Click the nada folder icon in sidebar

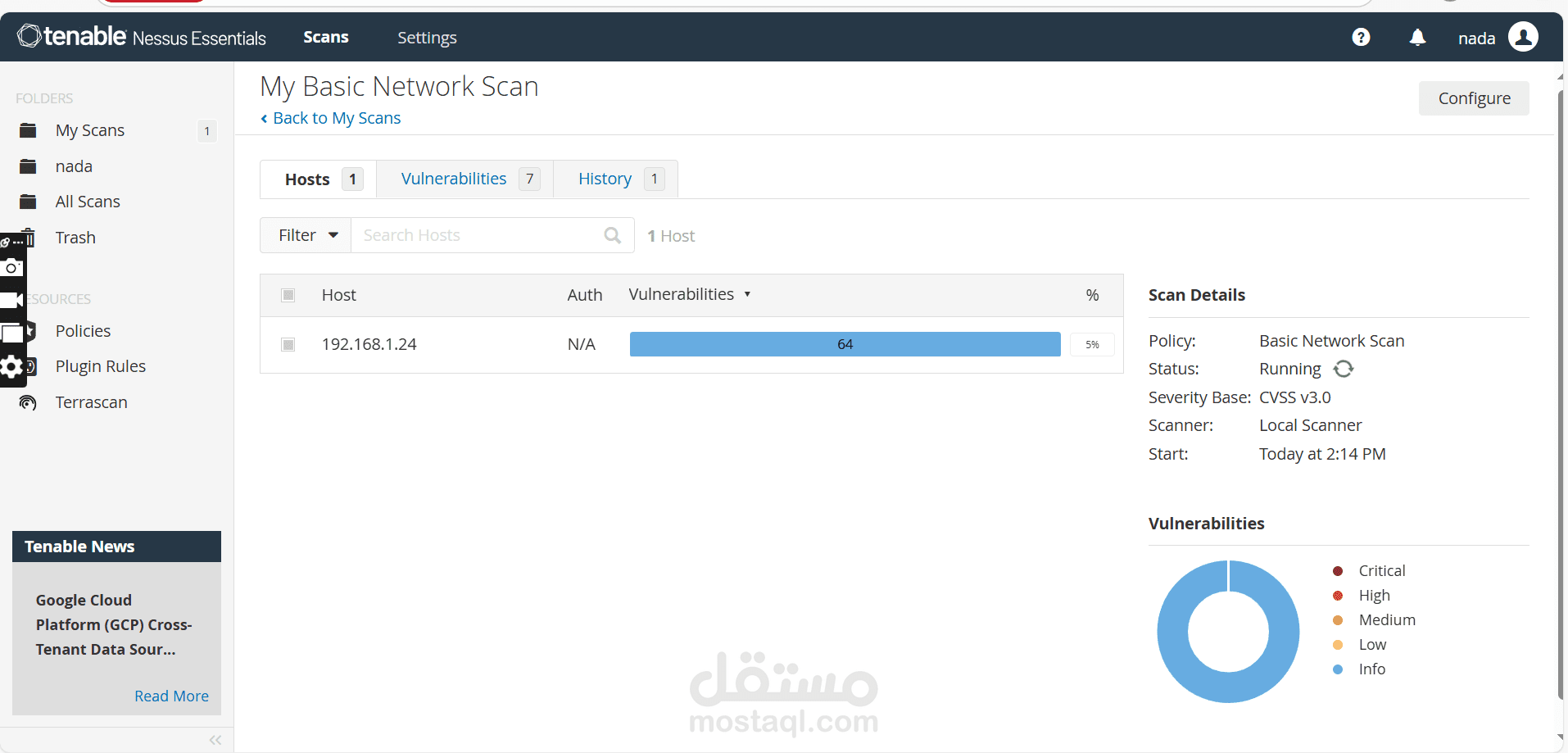pyautogui.click(x=28, y=166)
